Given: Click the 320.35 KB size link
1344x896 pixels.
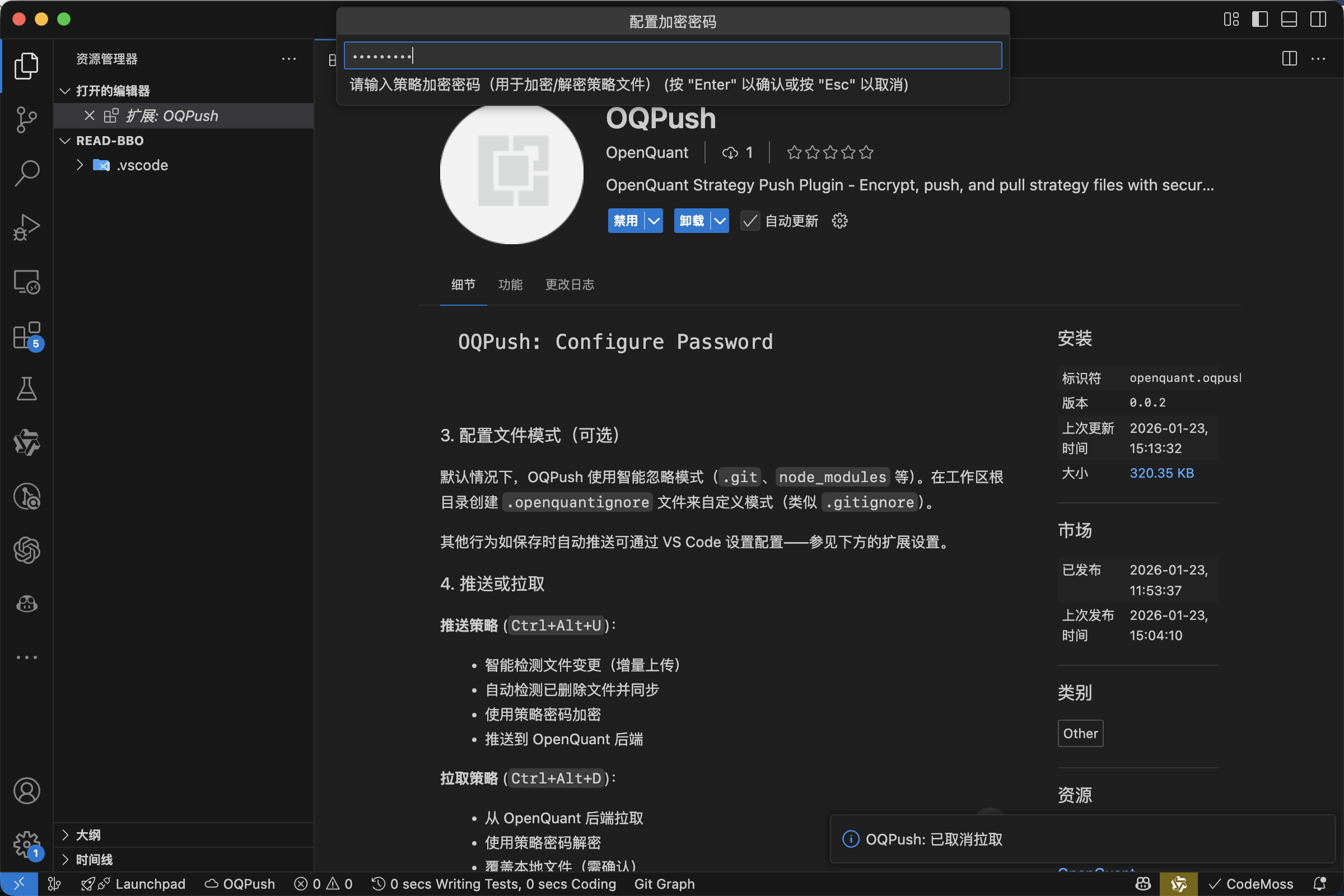Looking at the screenshot, I should click(x=1161, y=473).
